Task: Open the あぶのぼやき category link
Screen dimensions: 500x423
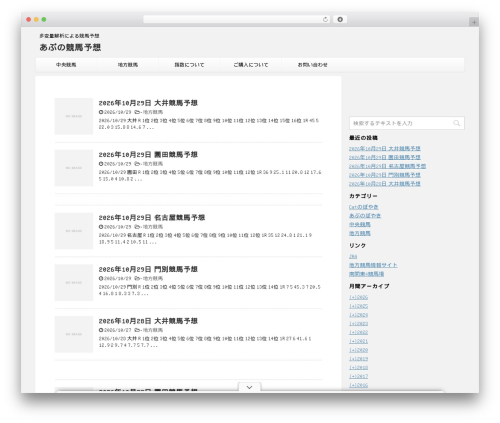Action: point(365,216)
